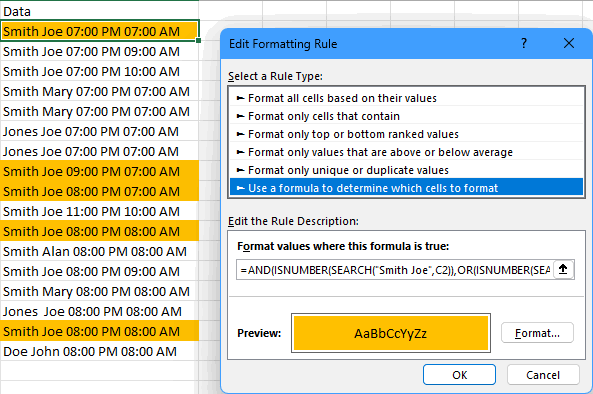
Task: Click the help question mark icon
Action: (524, 43)
